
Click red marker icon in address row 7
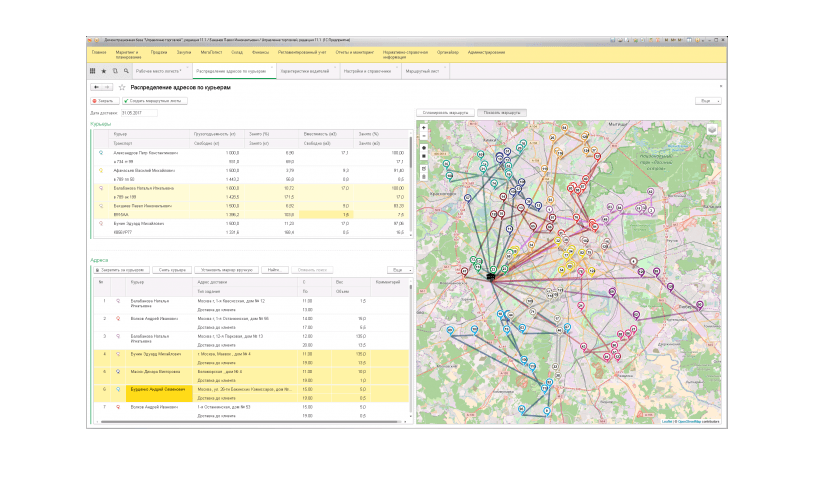[118, 407]
